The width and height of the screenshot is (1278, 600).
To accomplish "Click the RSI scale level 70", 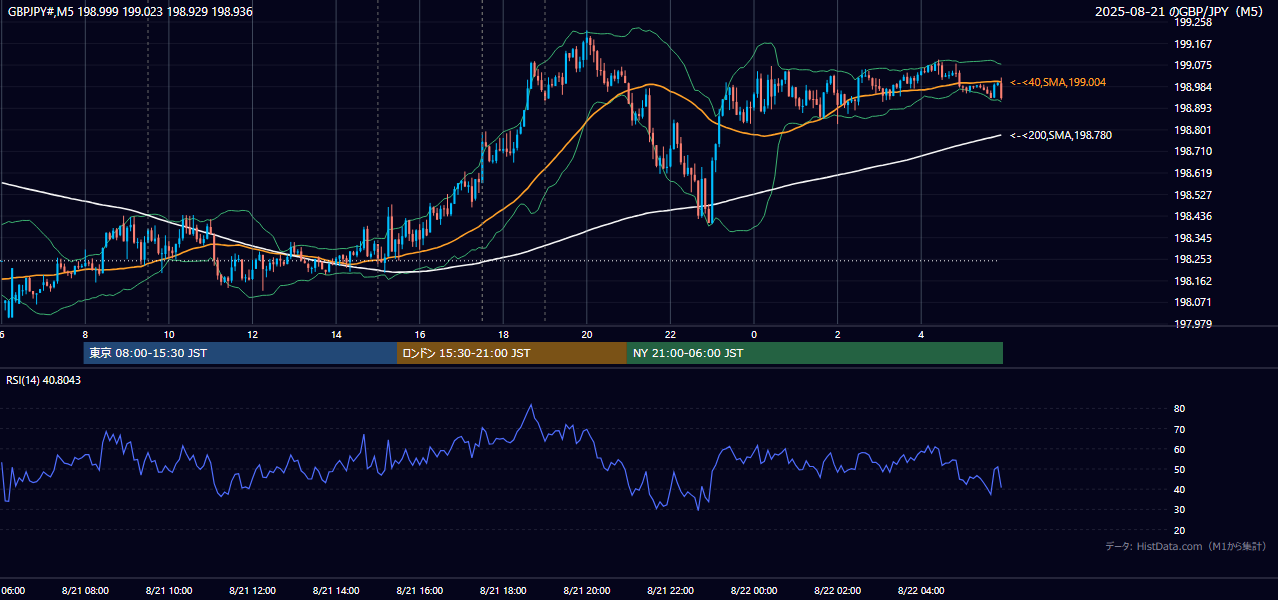I will click(1180, 429).
